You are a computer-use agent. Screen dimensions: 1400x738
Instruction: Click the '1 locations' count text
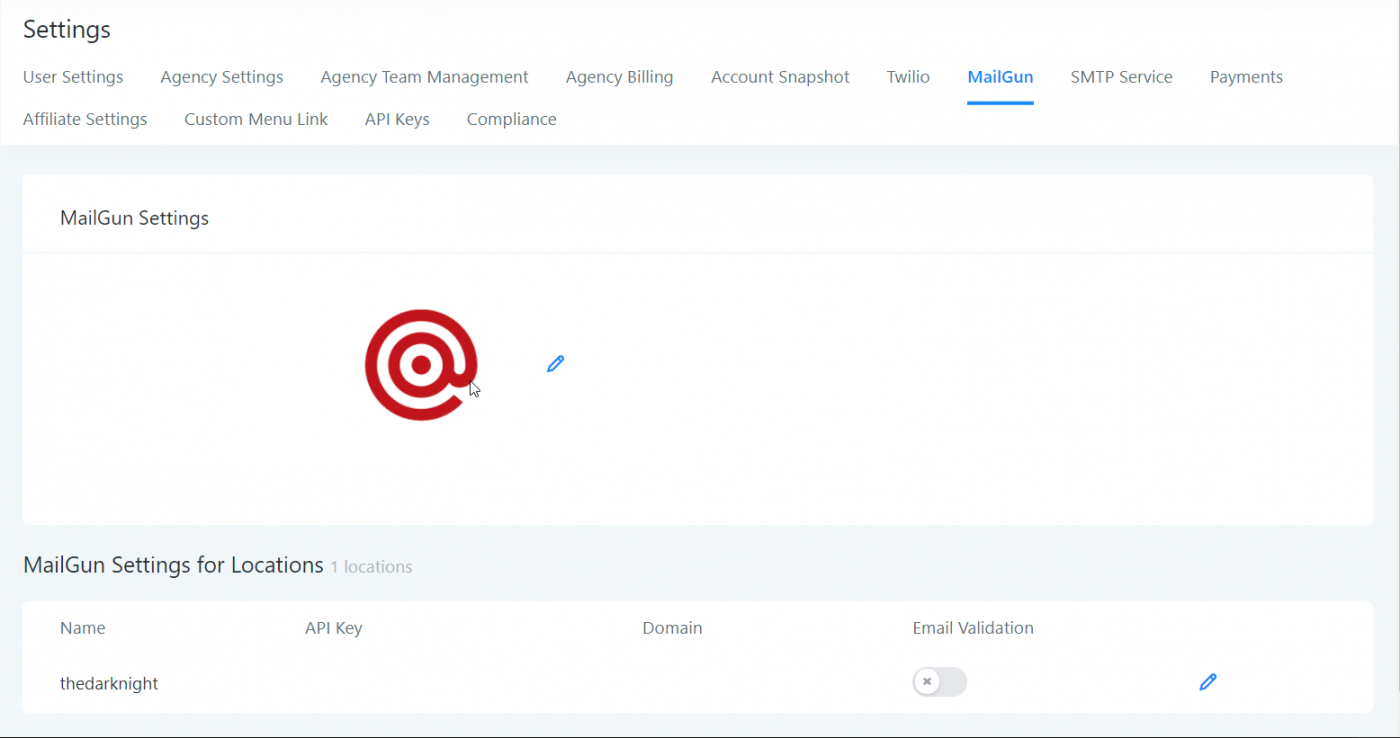(371, 567)
